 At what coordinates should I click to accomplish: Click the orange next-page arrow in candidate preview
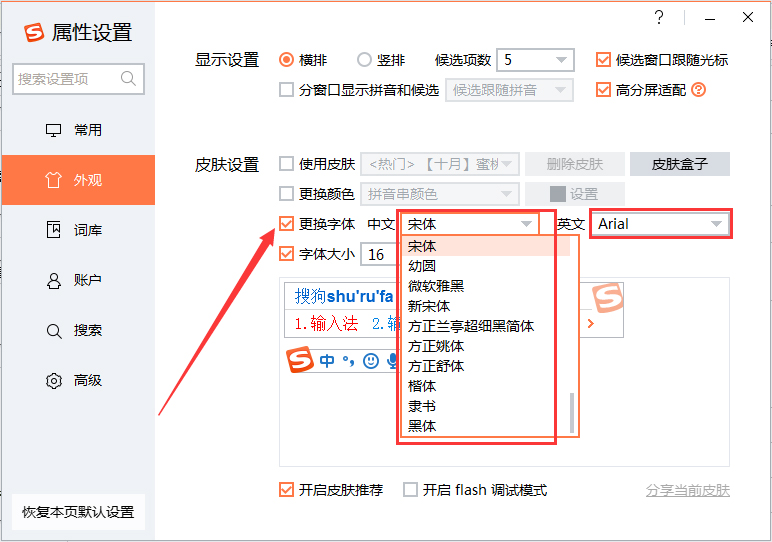tap(591, 323)
